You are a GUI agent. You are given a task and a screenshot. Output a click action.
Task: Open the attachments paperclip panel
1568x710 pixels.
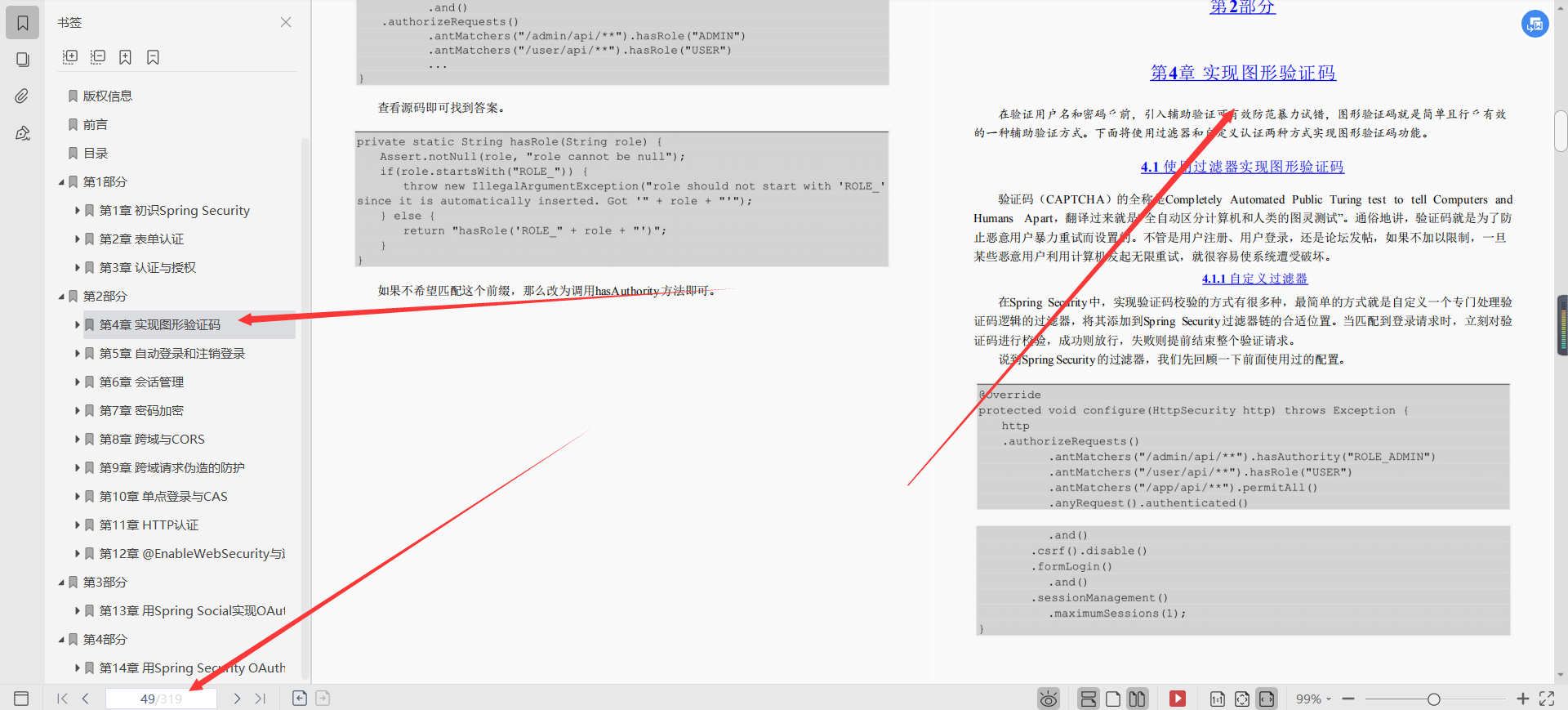23,96
